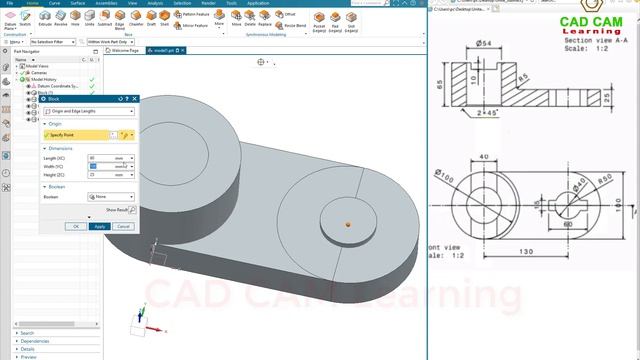Switch to the Curve ribbon tab
The image size is (640, 360).
54,3
